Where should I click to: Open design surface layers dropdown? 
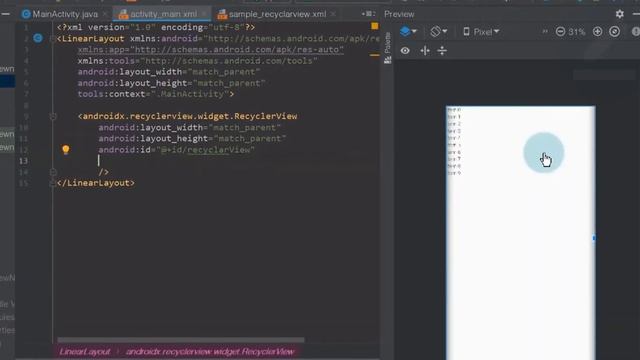pos(408,31)
